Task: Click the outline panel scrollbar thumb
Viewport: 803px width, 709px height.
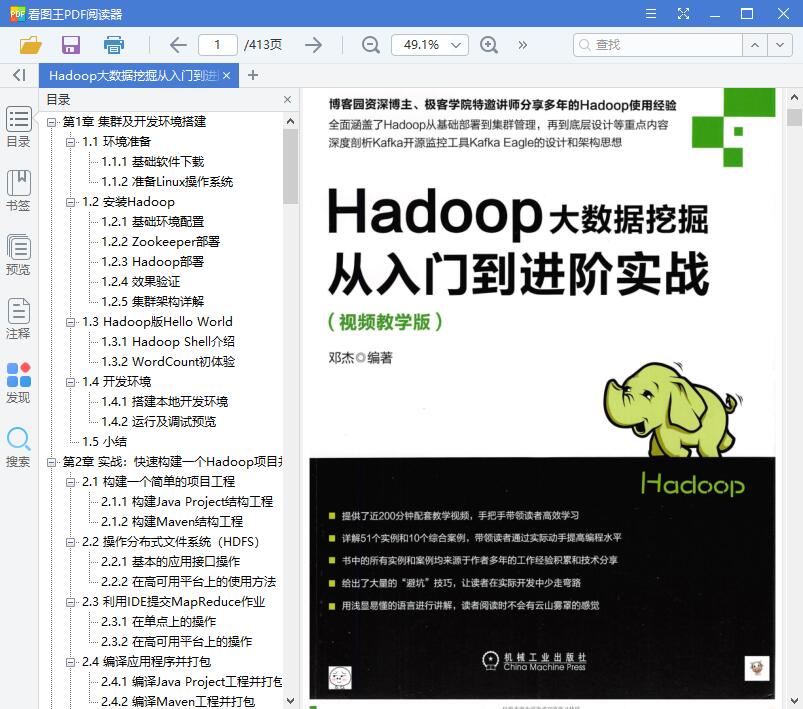Action: click(290, 166)
